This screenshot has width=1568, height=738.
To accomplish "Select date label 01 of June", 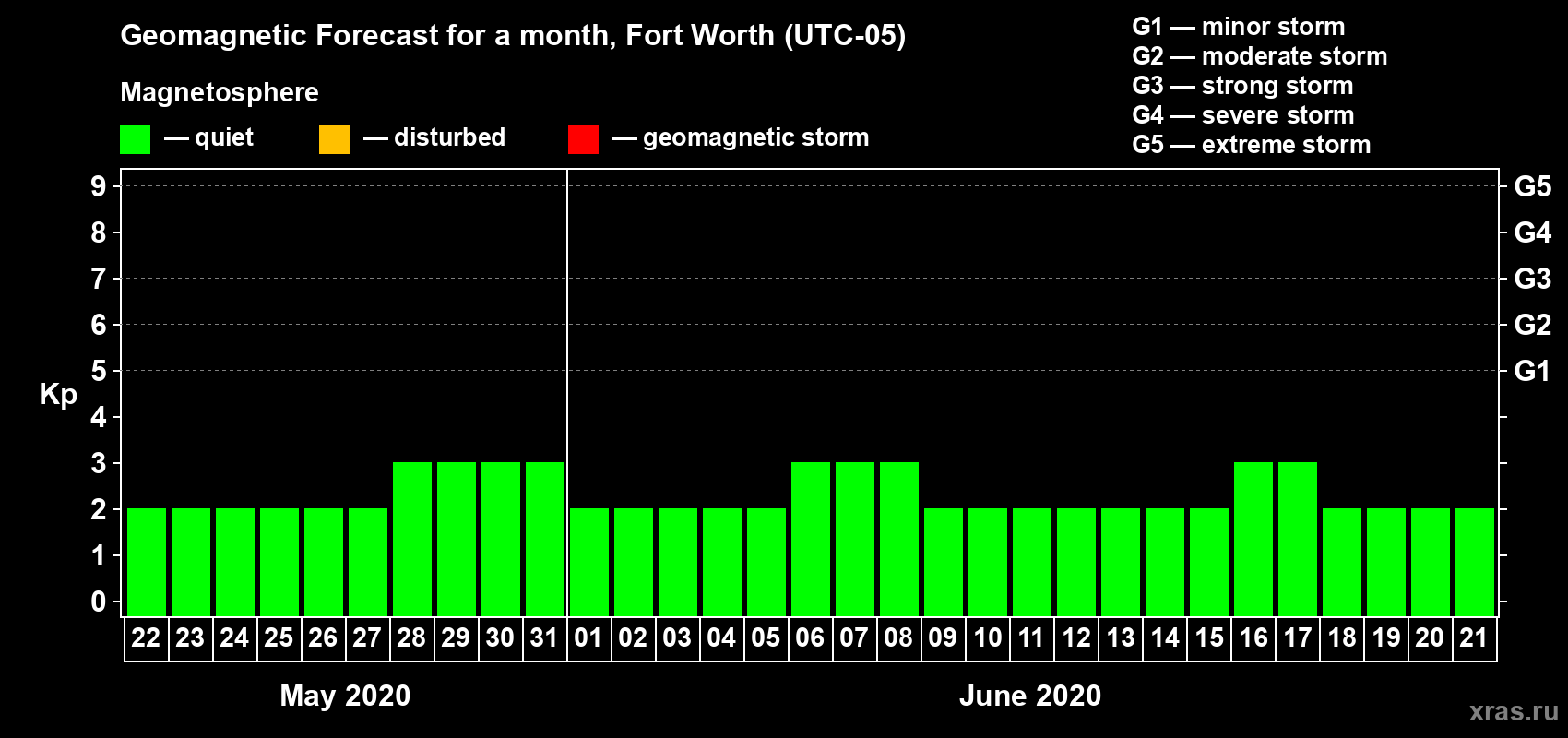I will point(588,638).
